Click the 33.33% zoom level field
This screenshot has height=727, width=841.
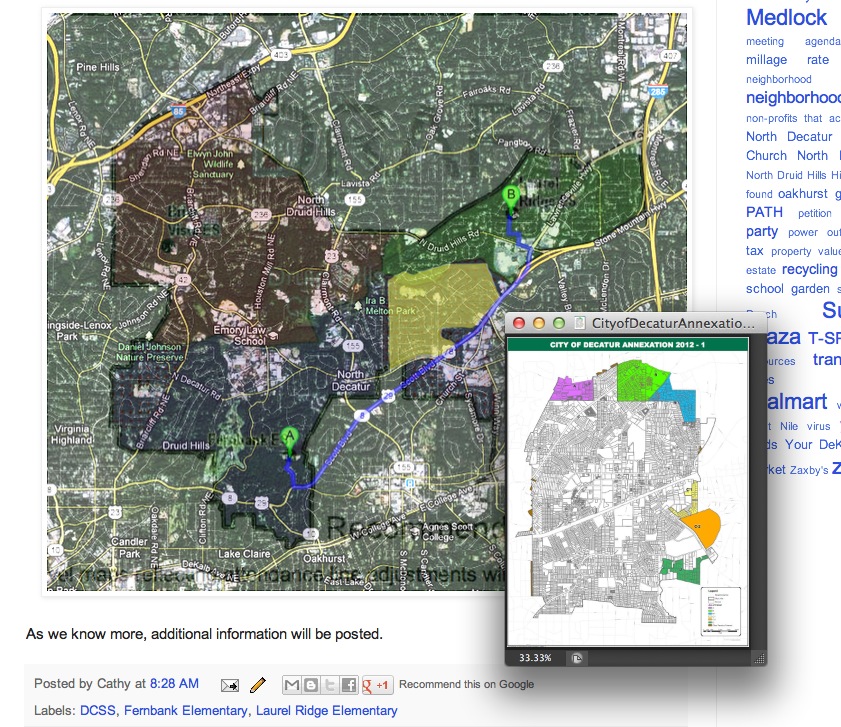tap(535, 658)
